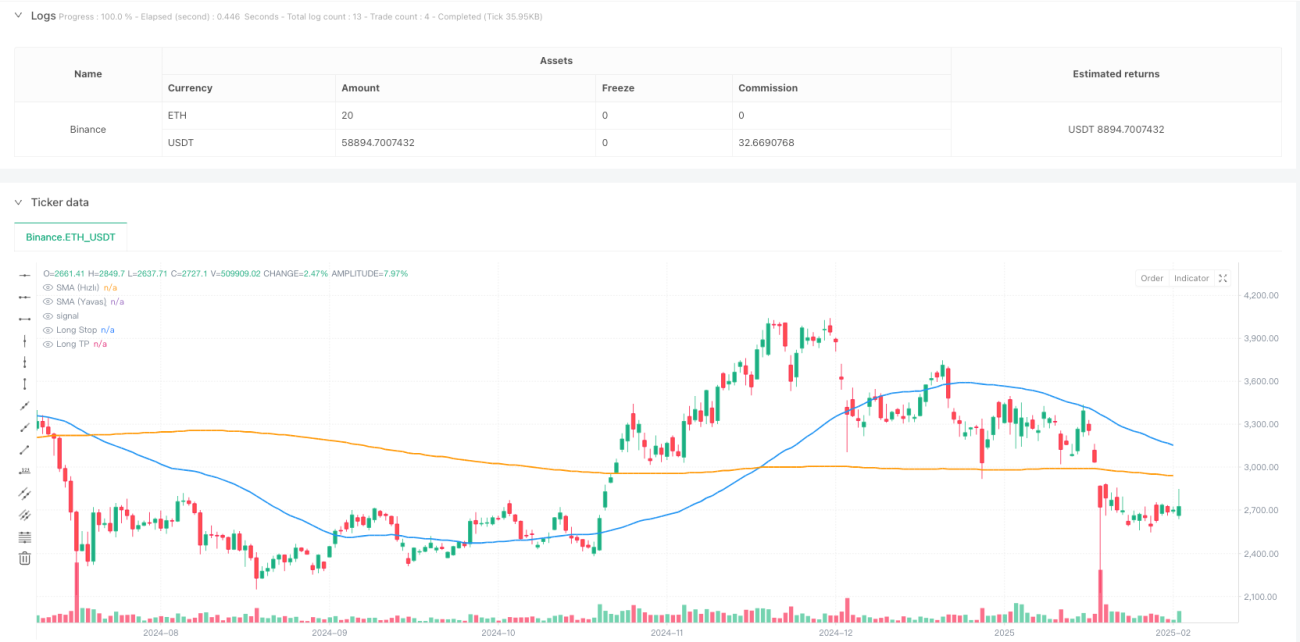Click the trash icon to delete drawings
Image resolution: width=1300 pixels, height=642 pixels.
[x=25, y=559]
